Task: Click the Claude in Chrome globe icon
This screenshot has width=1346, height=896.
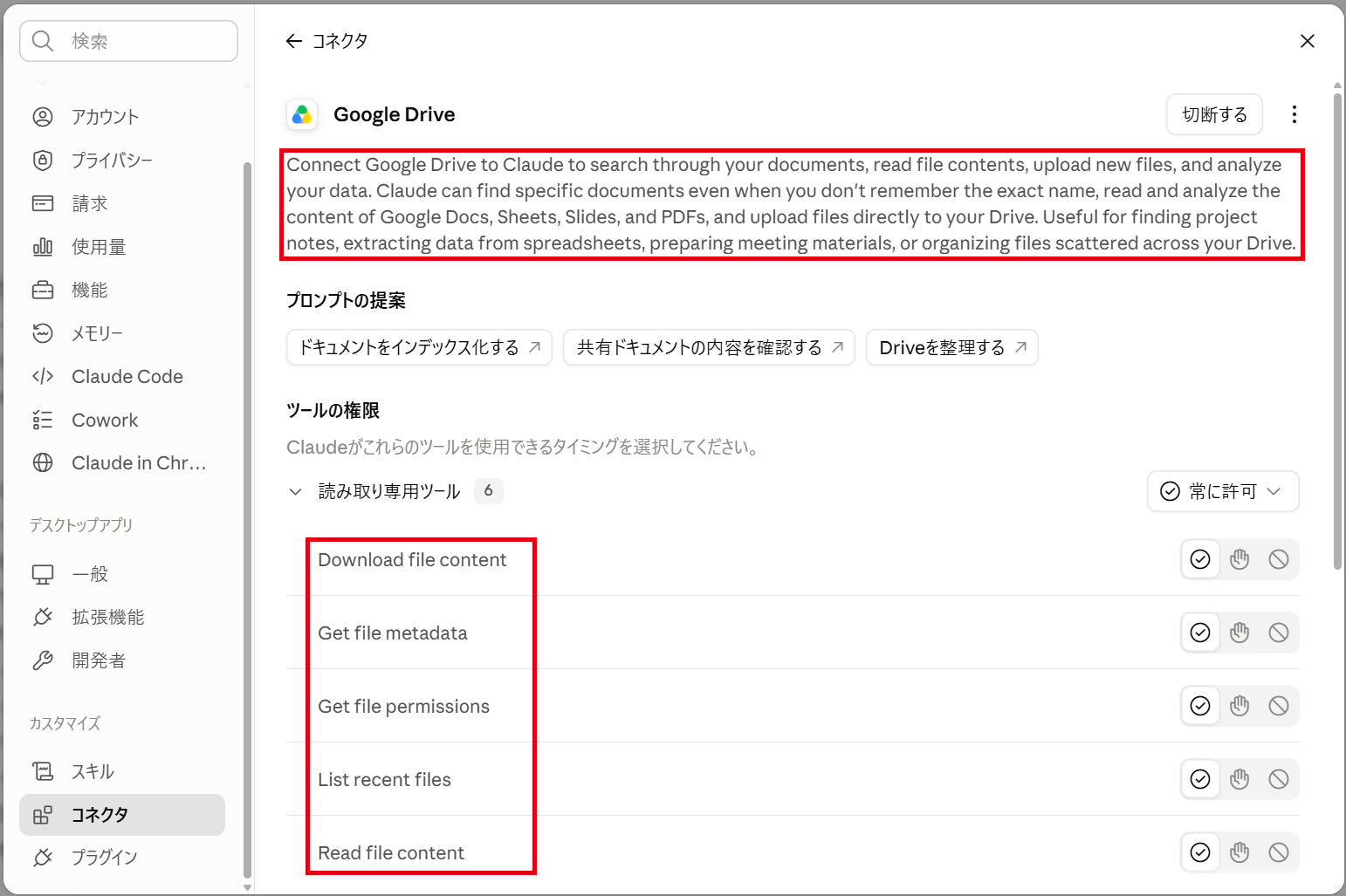Action: (x=43, y=462)
